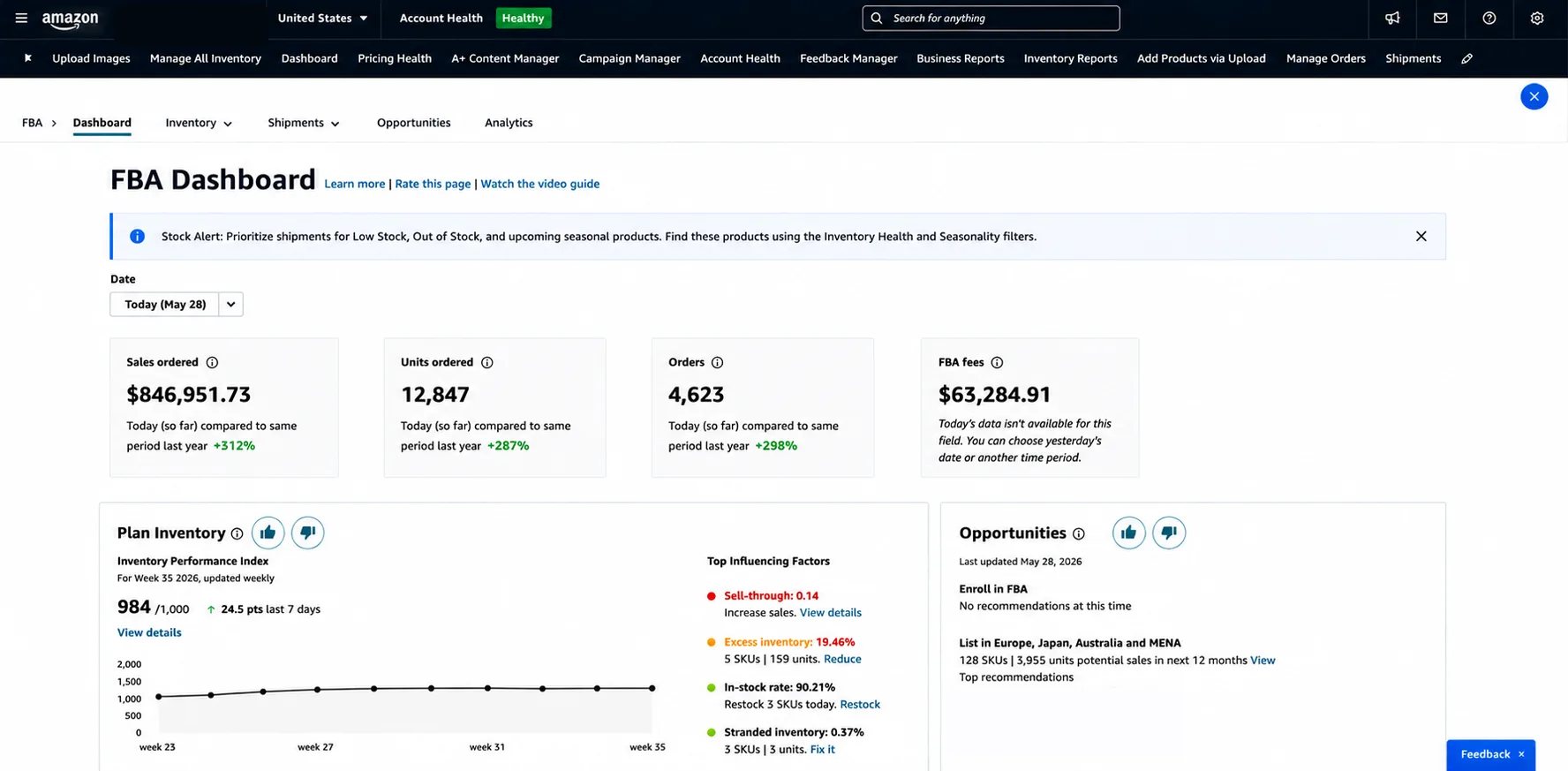
Task: Click the Sales ordered info icon
Action: 212,362
